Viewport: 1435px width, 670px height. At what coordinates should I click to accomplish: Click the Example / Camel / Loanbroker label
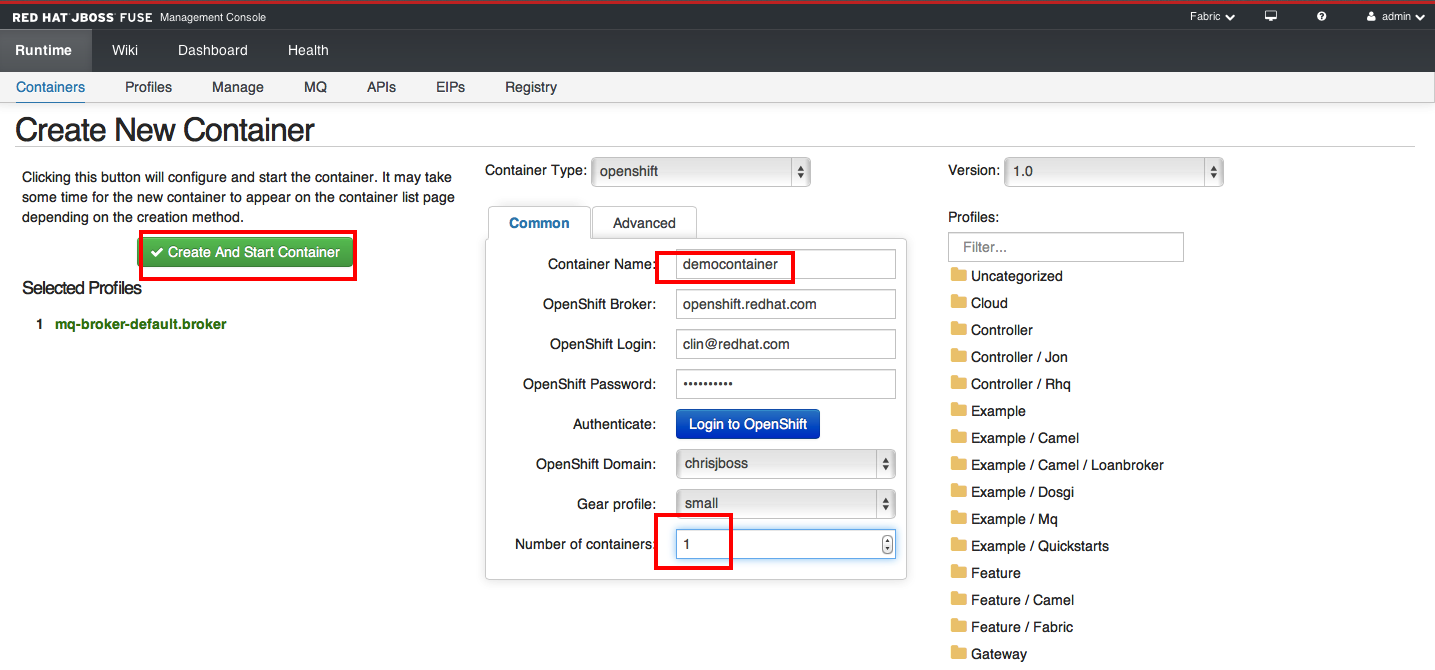[x=1067, y=465]
